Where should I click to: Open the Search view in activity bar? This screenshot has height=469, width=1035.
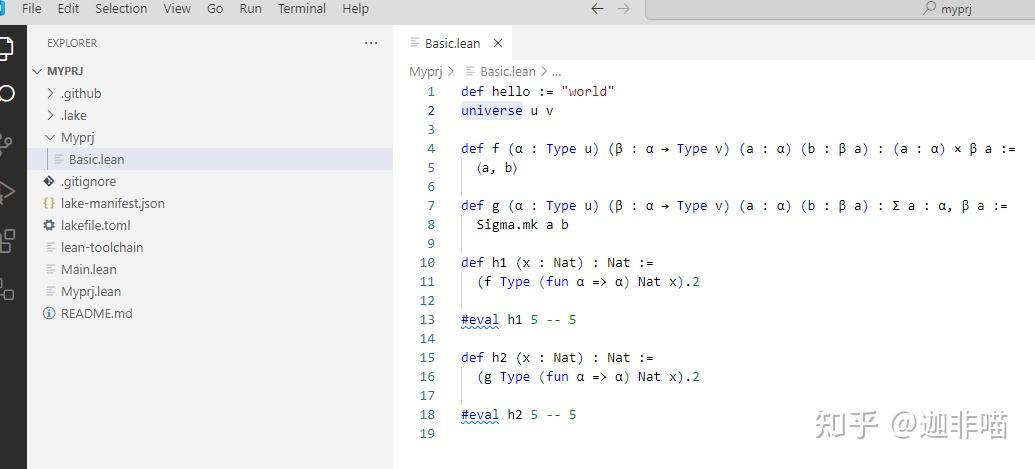click(6, 94)
